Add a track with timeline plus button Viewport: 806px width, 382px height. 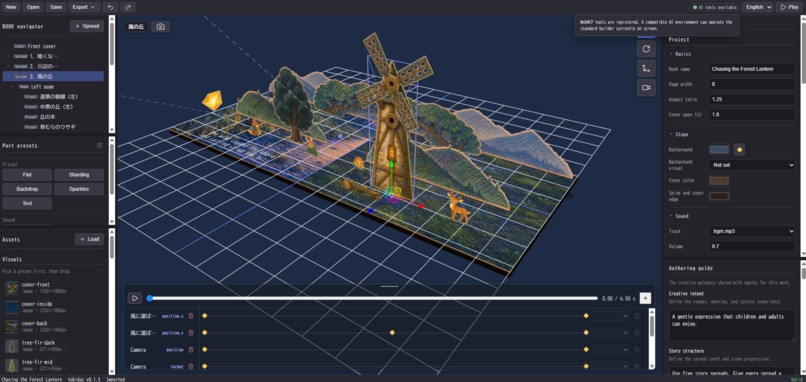point(646,298)
